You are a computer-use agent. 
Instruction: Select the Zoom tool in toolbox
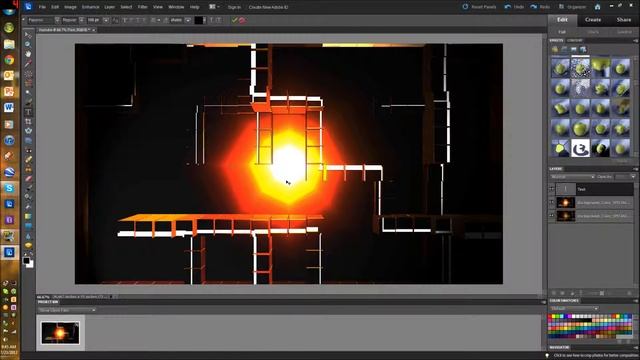28,44
